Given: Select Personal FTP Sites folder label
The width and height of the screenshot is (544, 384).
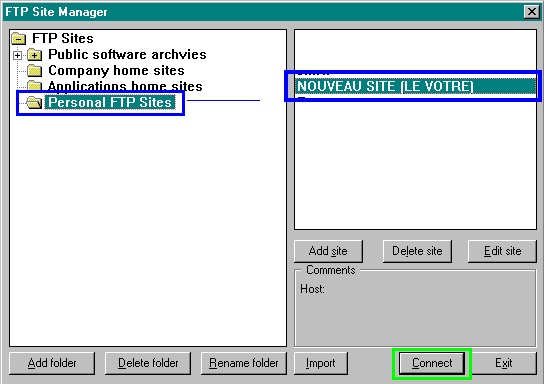Looking at the screenshot, I should coord(110,102).
